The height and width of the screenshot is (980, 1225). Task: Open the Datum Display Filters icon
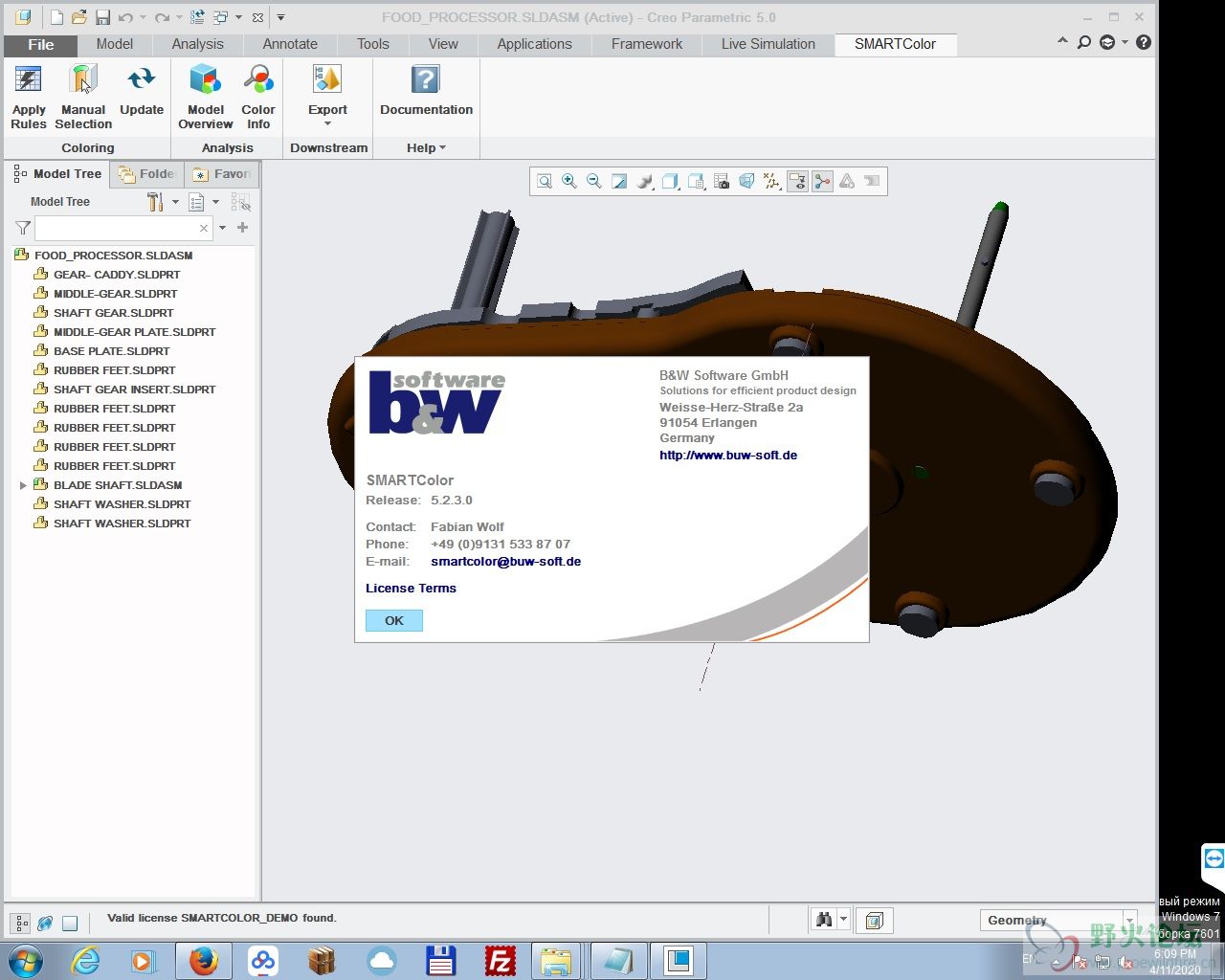(771, 181)
